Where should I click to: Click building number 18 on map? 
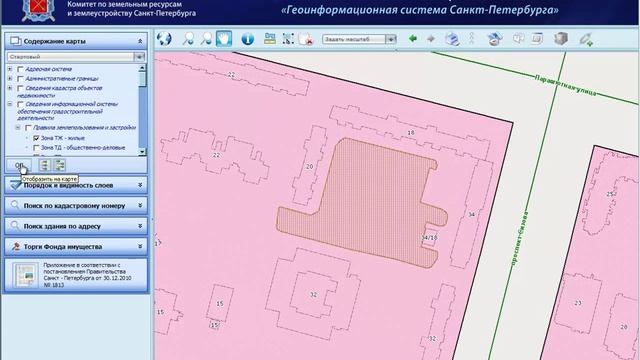click(x=411, y=133)
